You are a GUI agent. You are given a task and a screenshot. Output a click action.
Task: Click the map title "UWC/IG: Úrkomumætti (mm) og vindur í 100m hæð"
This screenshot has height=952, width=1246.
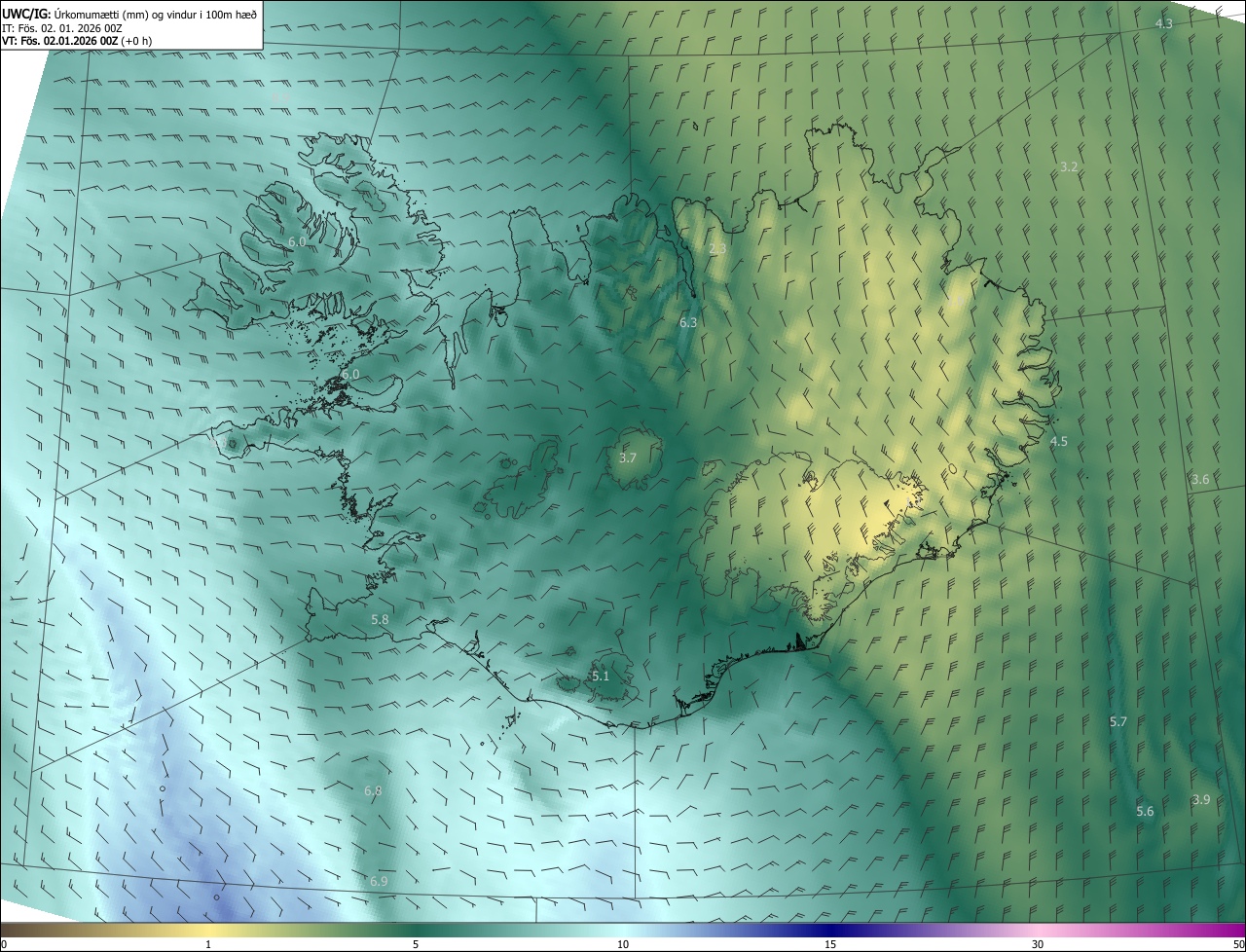tap(129, 13)
